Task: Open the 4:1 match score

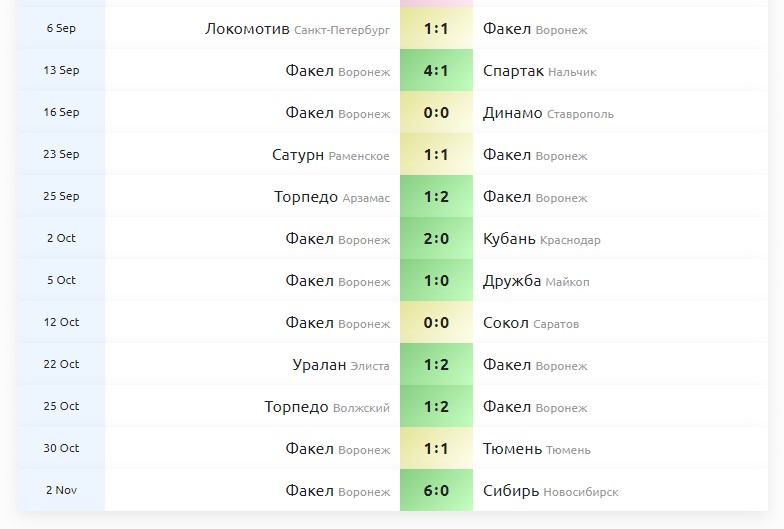Action: [436, 71]
